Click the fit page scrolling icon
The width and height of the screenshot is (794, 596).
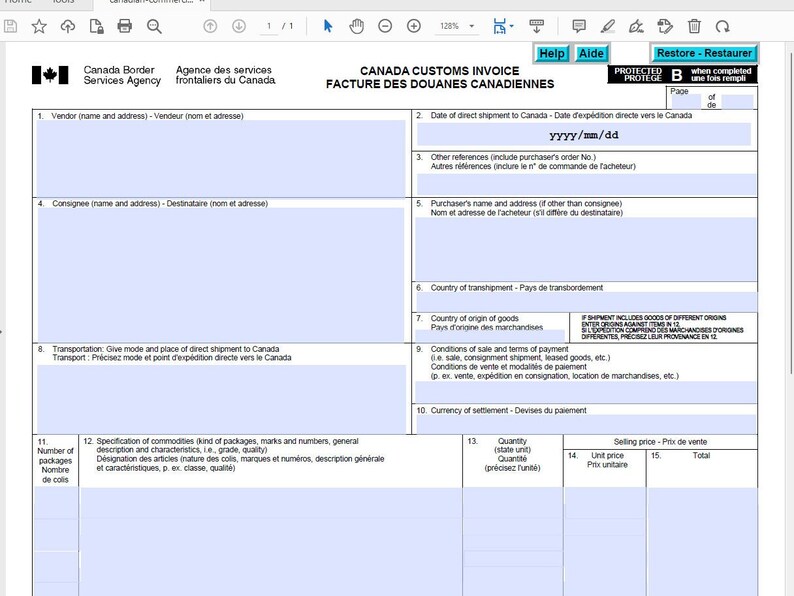click(499, 26)
